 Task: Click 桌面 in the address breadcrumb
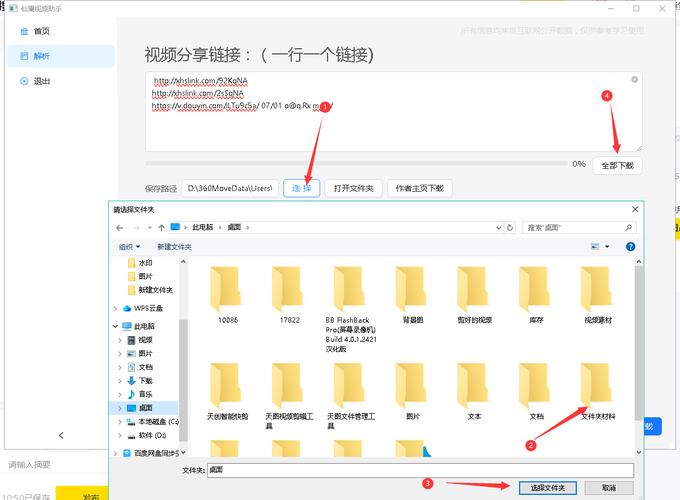[x=234, y=227]
